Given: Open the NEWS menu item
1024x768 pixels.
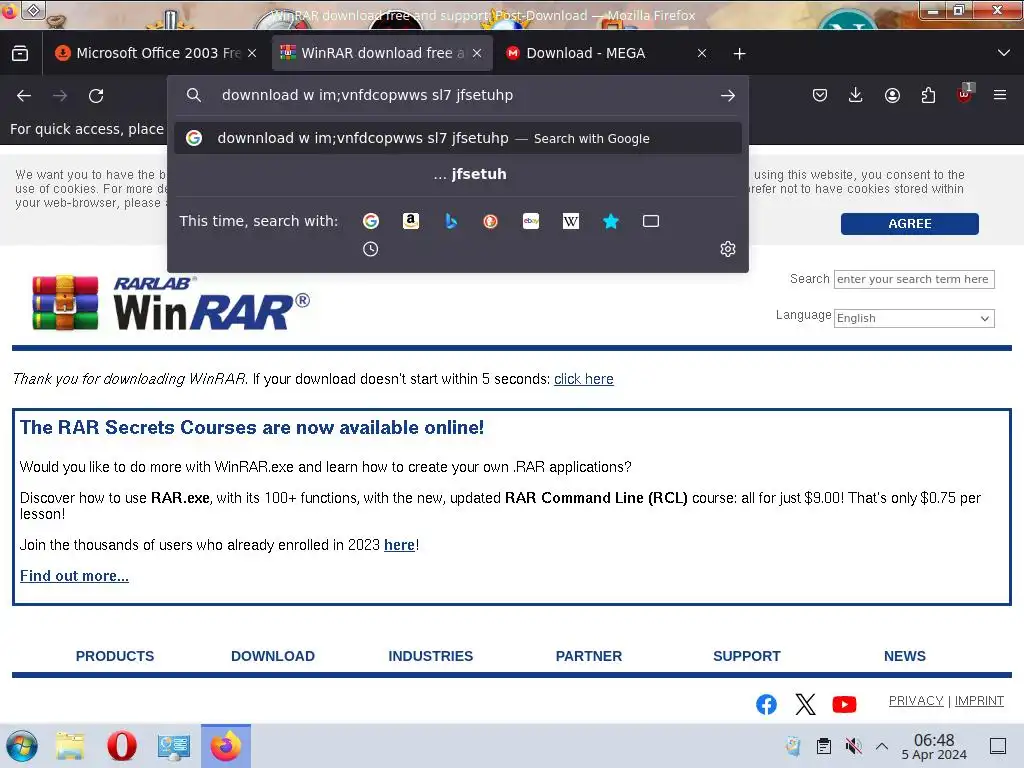Looking at the screenshot, I should pos(904,656).
